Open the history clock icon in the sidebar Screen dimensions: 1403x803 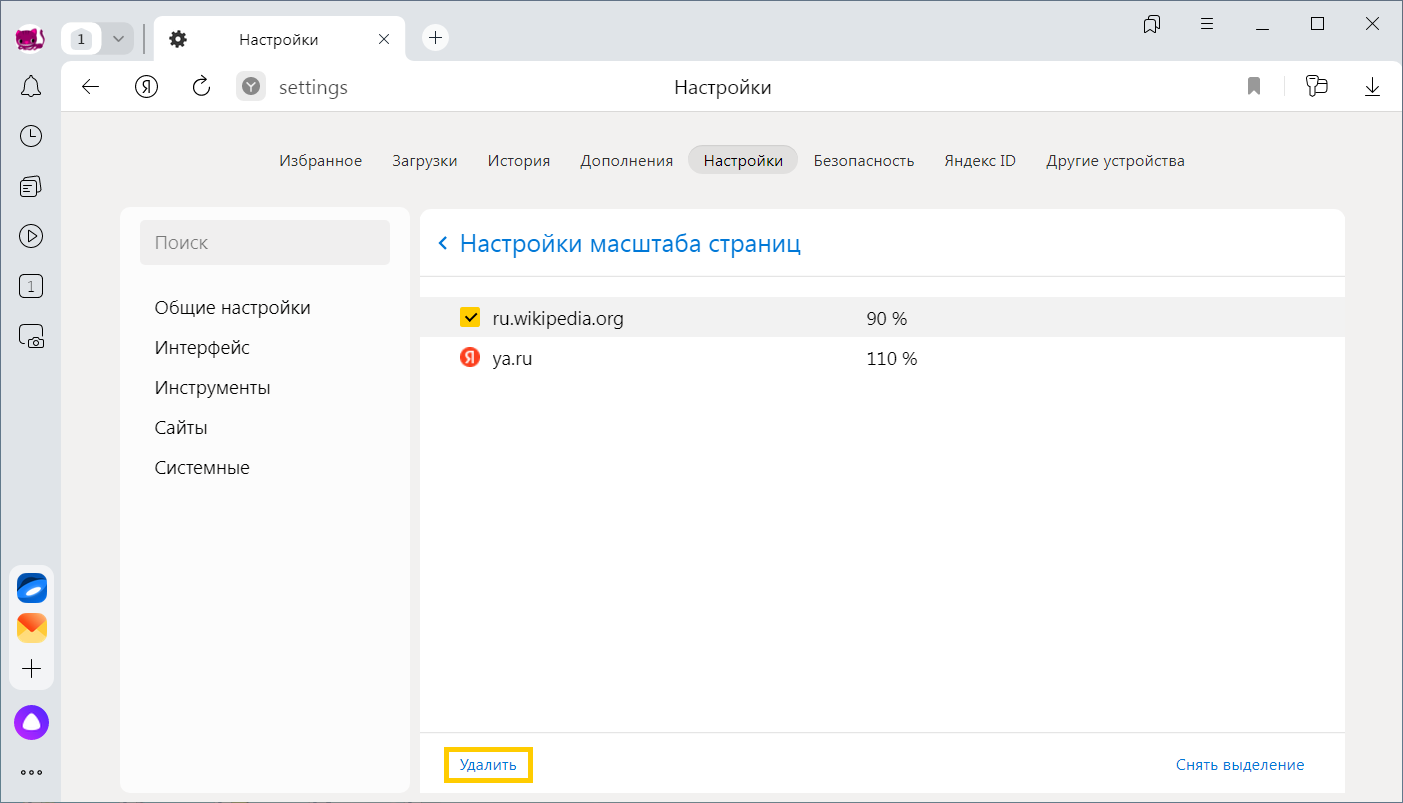(x=31, y=136)
